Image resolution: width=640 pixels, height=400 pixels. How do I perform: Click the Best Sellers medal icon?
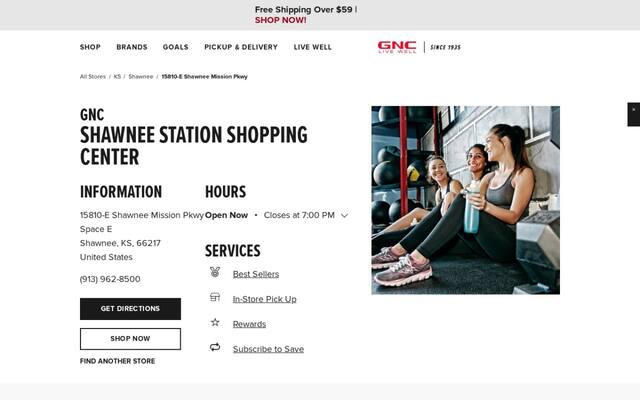tap(215, 272)
